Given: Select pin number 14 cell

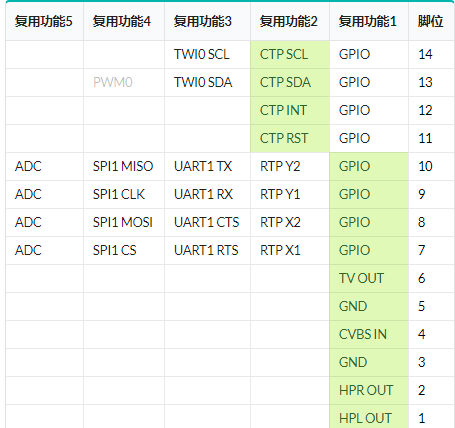Looking at the screenshot, I should (x=432, y=55).
